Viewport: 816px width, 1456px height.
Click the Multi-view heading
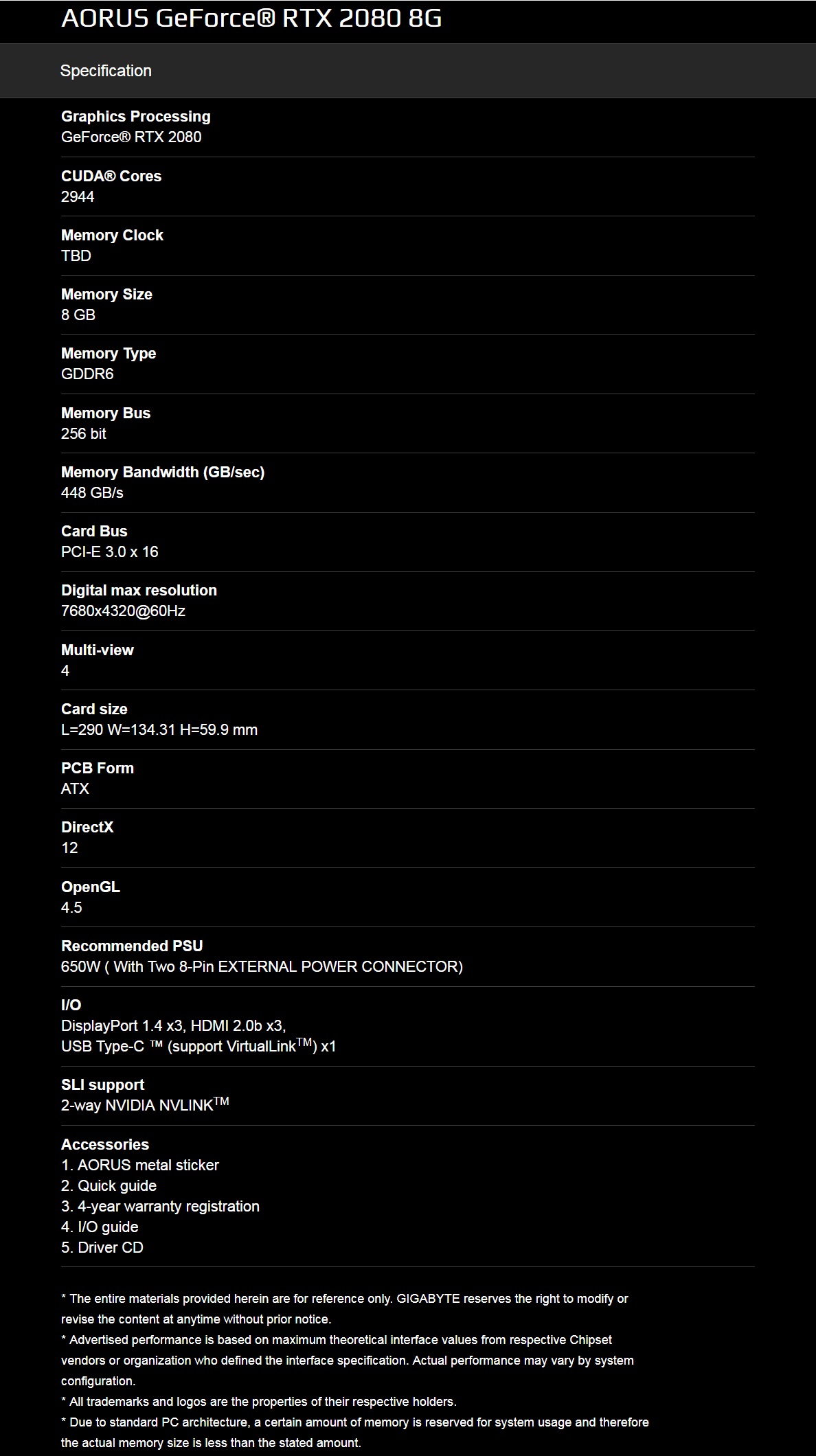pyautogui.click(x=98, y=650)
